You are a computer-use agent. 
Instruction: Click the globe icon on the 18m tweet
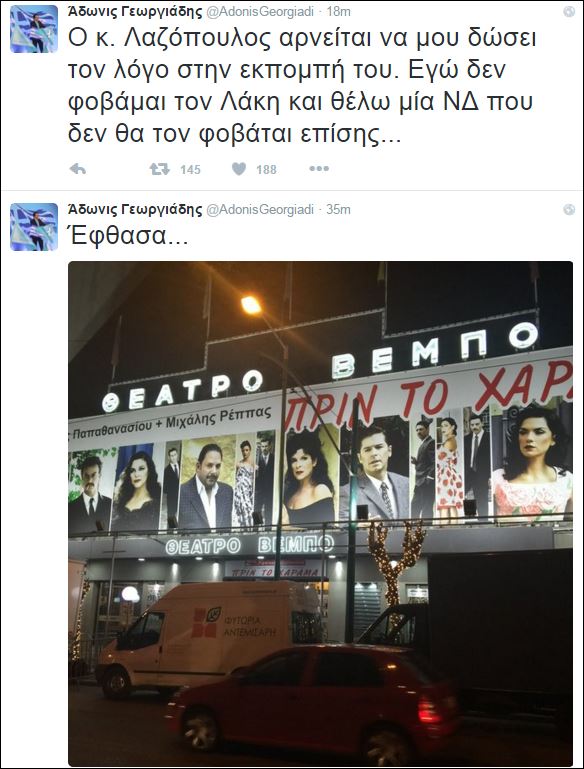[569, 12]
